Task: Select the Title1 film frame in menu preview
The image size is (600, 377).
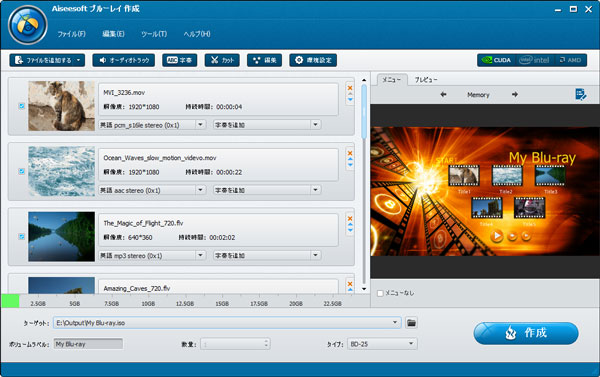Action: point(464,176)
